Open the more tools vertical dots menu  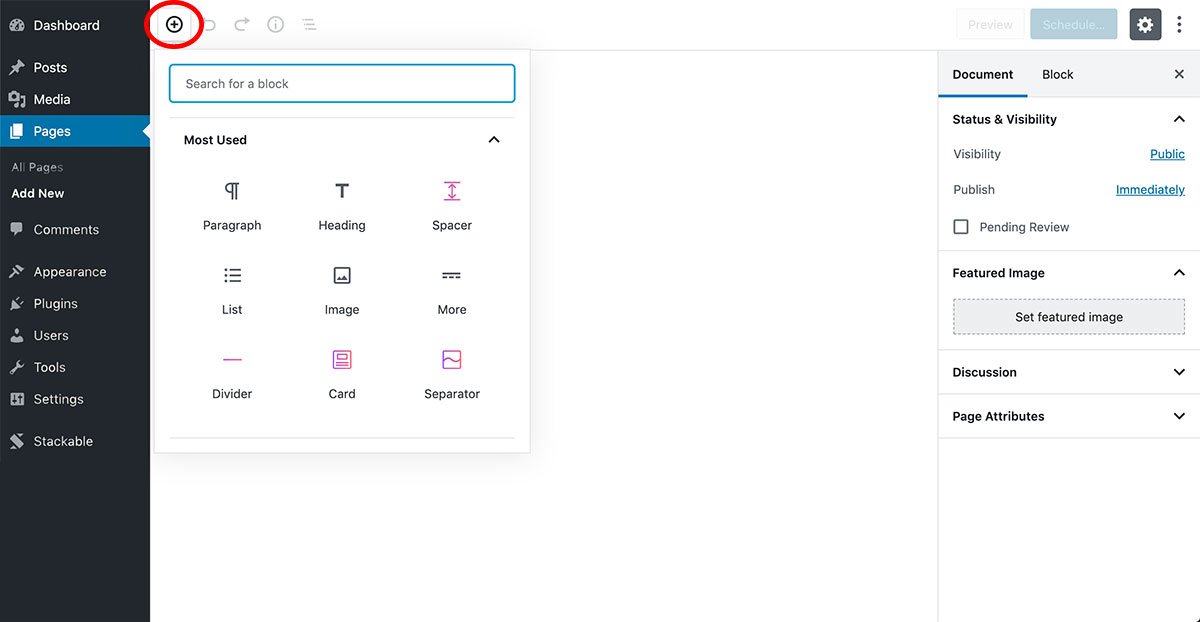[x=1179, y=24]
